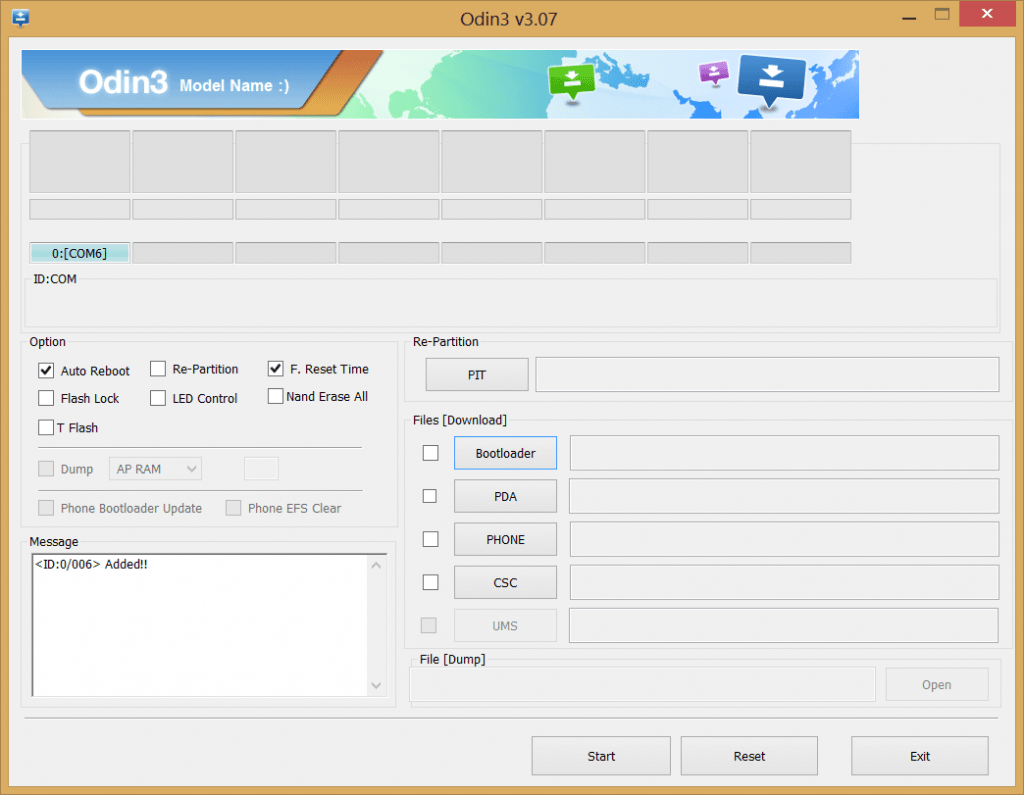Click the 0:[COM6] port indicator
The image size is (1024, 795).
80,253
